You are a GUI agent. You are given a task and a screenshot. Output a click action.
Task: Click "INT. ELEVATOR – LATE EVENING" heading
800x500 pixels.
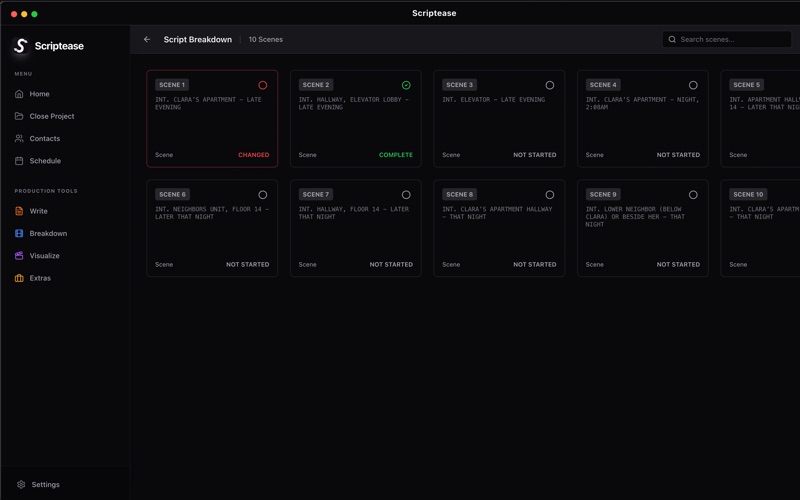pyautogui.click(x=493, y=99)
